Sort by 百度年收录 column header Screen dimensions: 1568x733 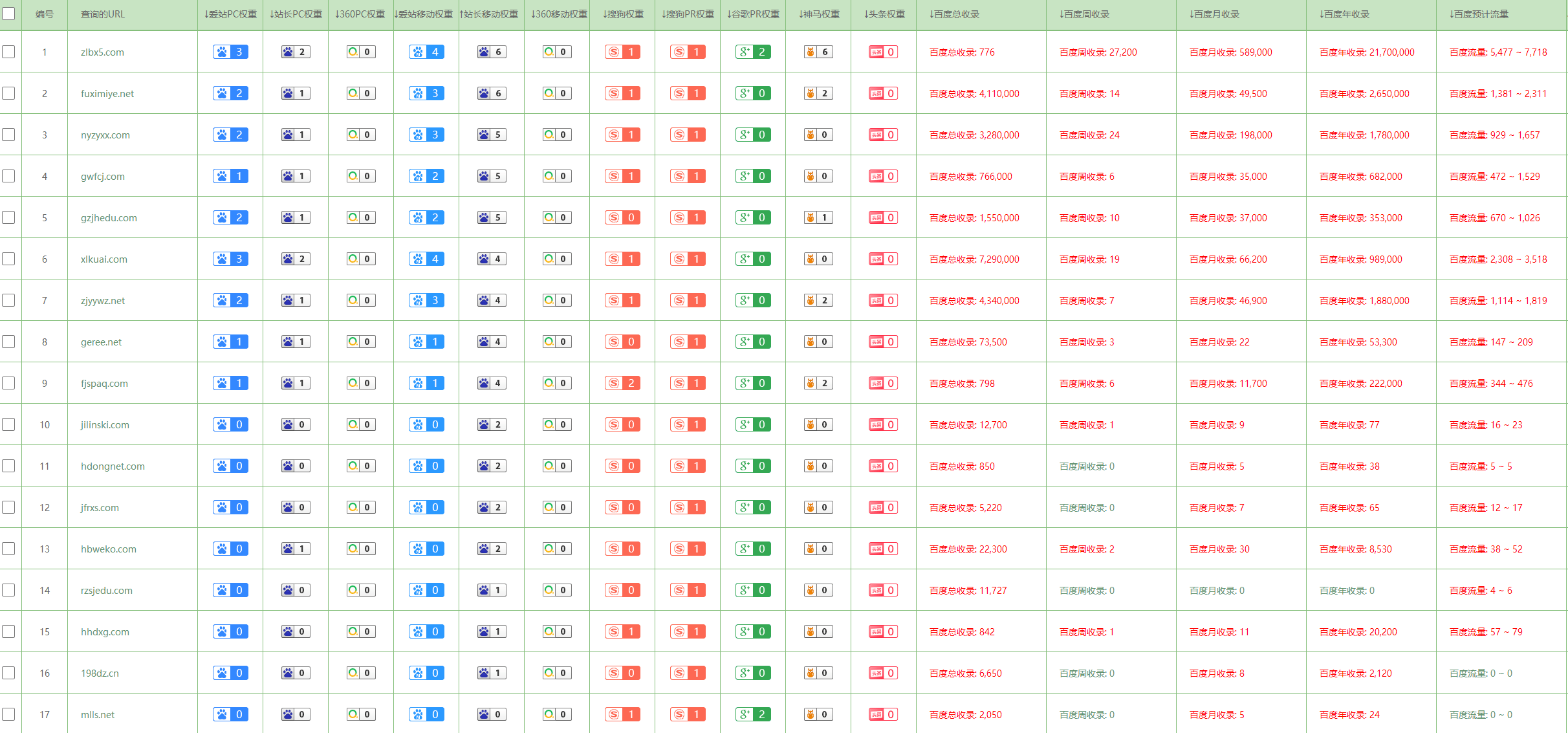point(1344,14)
